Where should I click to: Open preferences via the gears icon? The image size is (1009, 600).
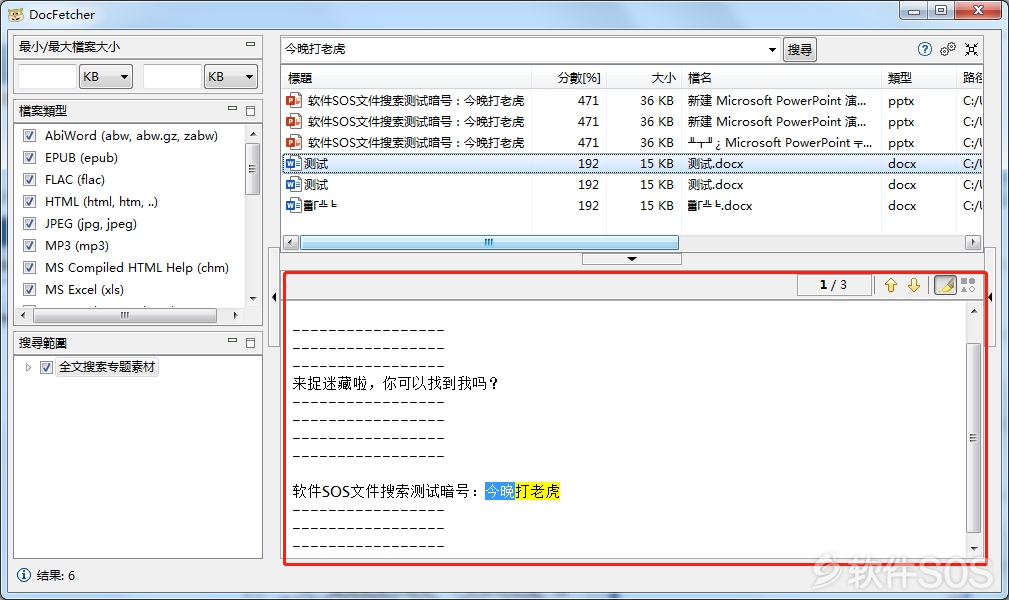(x=948, y=49)
